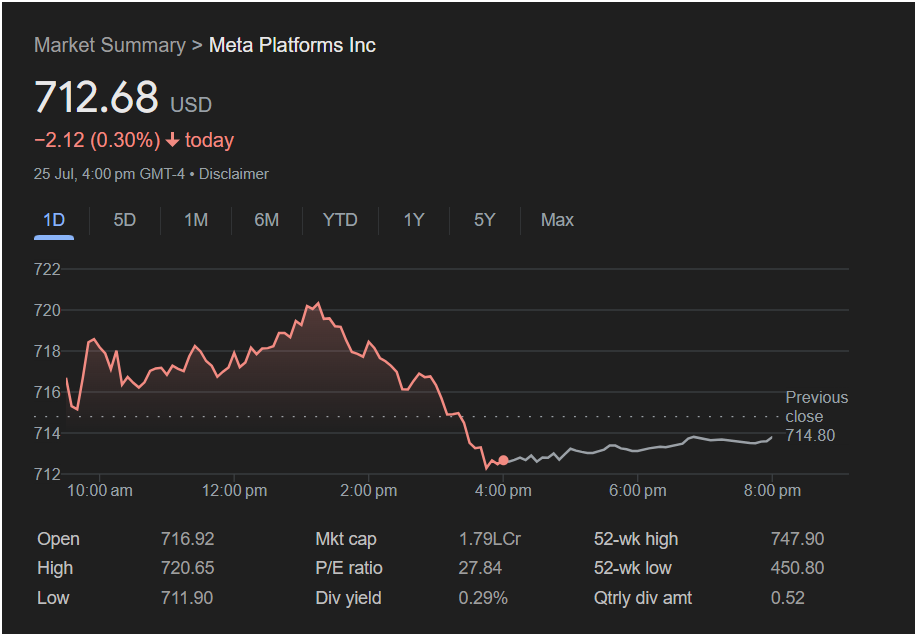This screenshot has height=636, width=917.
Task: Click the −2.12 (0.30%) change value
Action: click(x=97, y=140)
